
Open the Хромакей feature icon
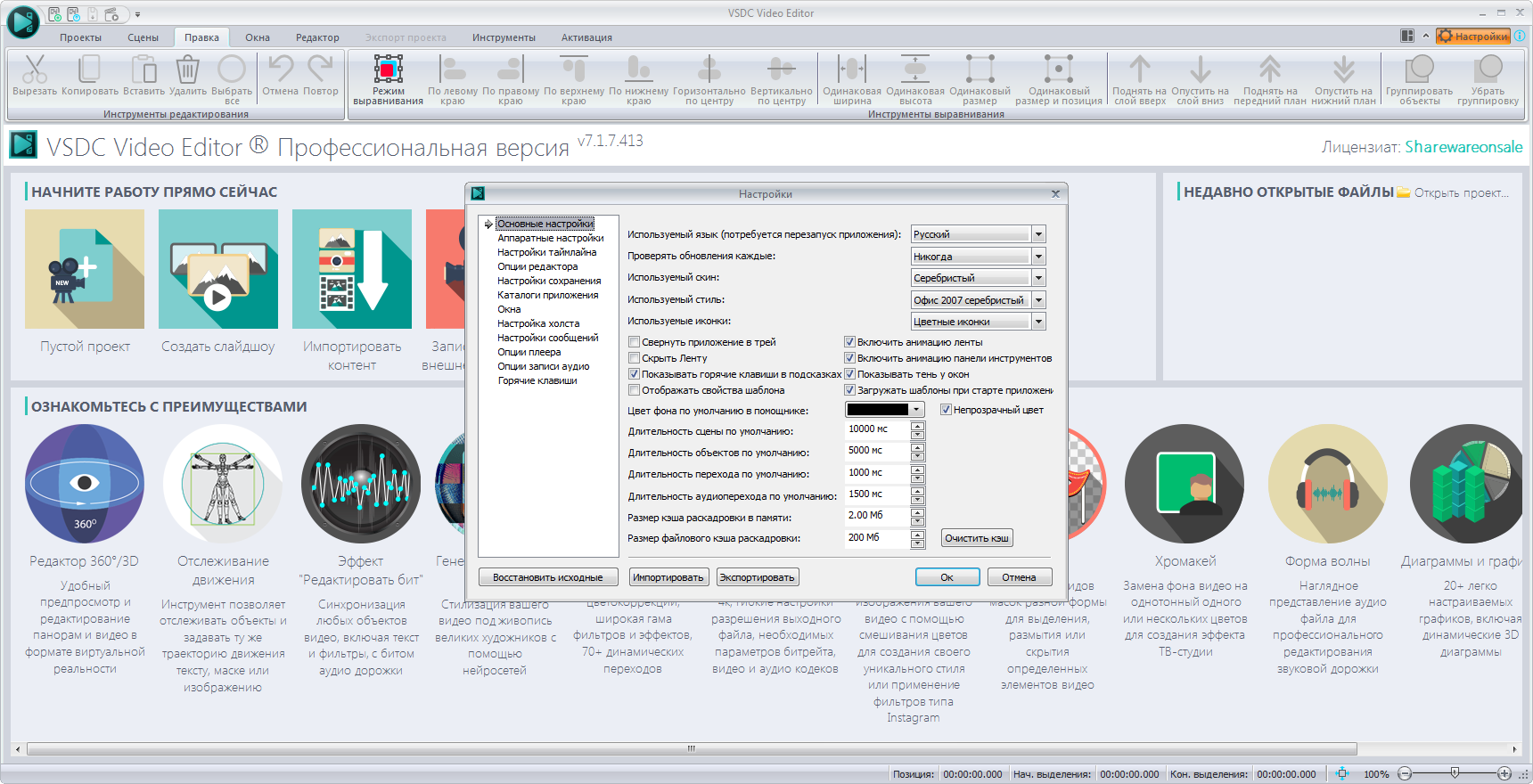[x=1185, y=484]
